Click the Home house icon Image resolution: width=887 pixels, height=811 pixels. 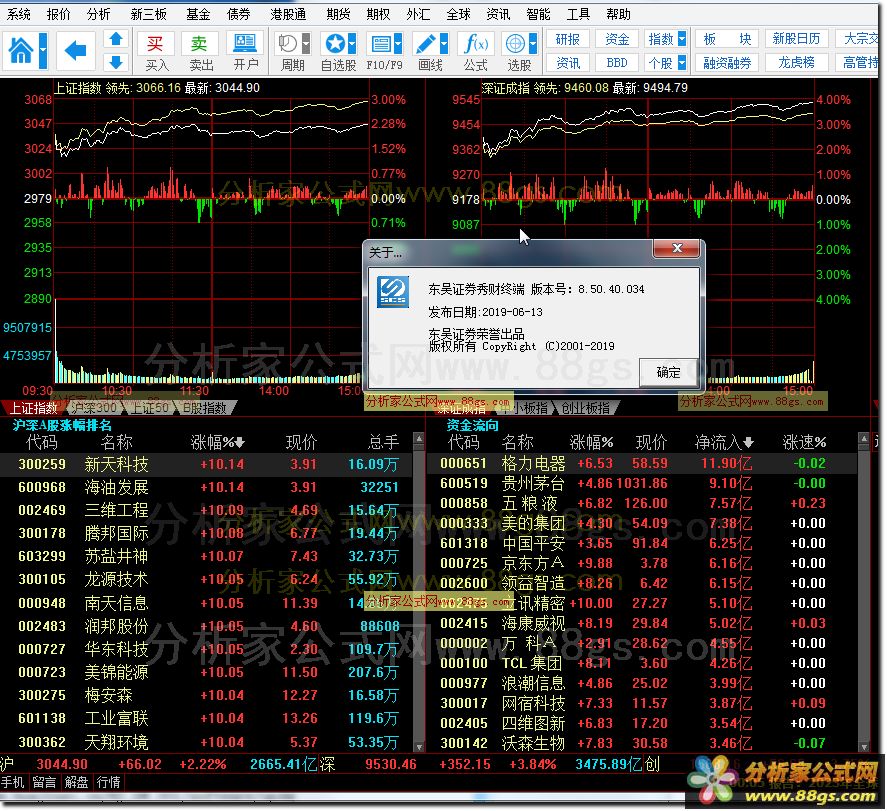(x=21, y=50)
